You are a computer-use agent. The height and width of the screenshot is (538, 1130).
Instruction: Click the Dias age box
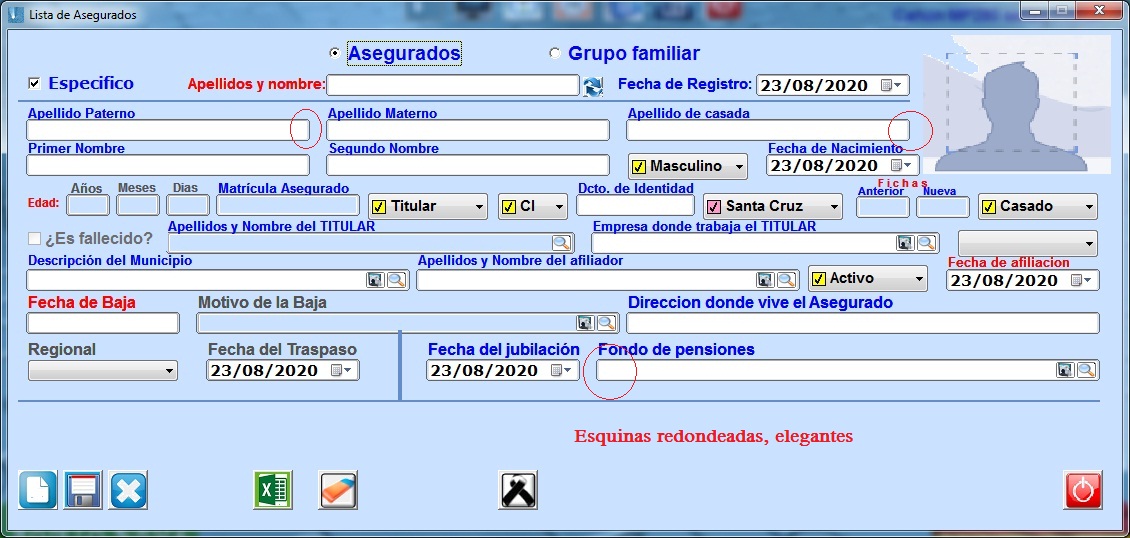(x=187, y=205)
